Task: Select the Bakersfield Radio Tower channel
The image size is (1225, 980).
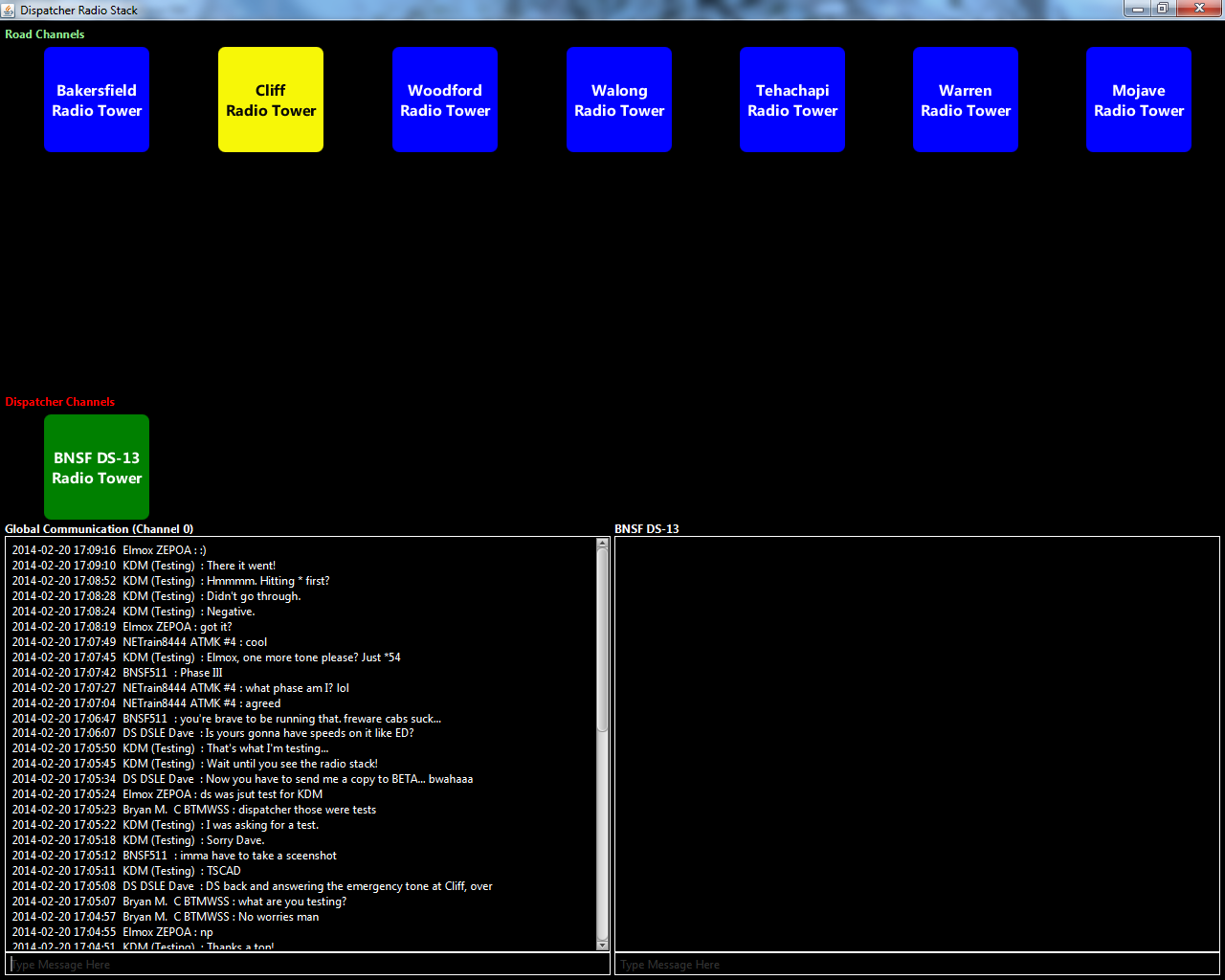Action: pos(97,100)
